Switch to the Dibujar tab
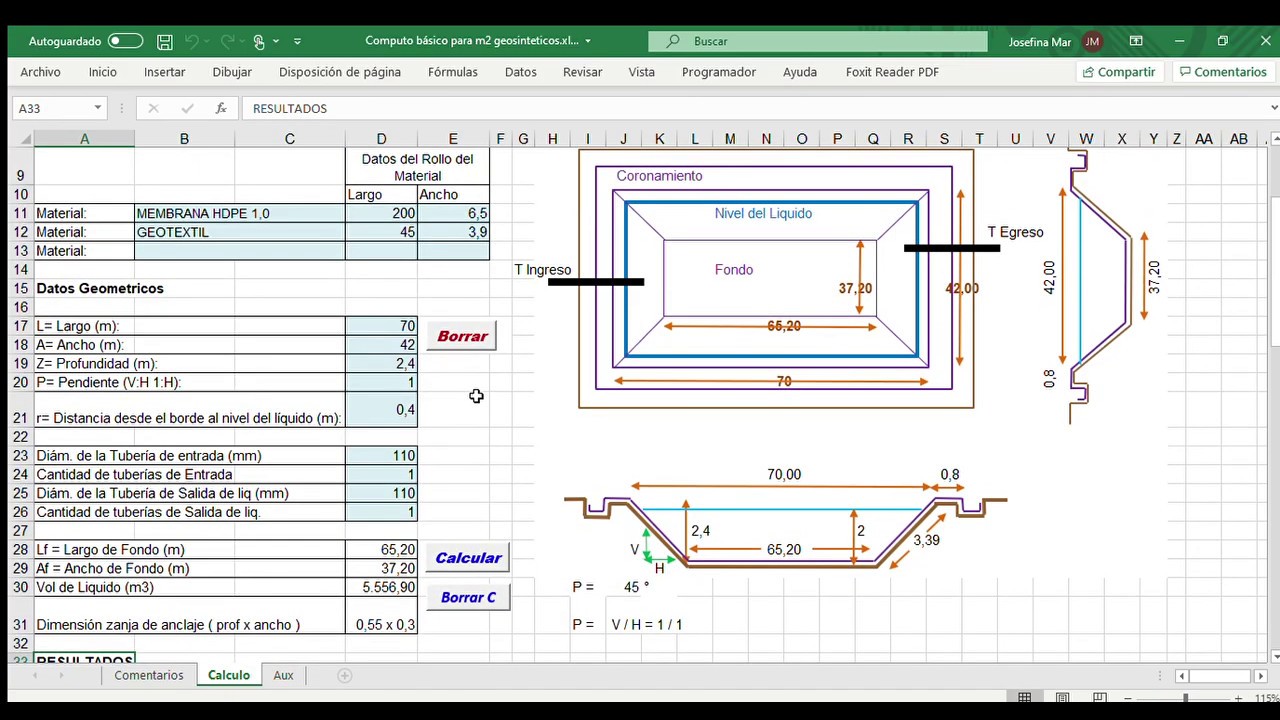Image resolution: width=1280 pixels, height=720 pixels. [232, 72]
